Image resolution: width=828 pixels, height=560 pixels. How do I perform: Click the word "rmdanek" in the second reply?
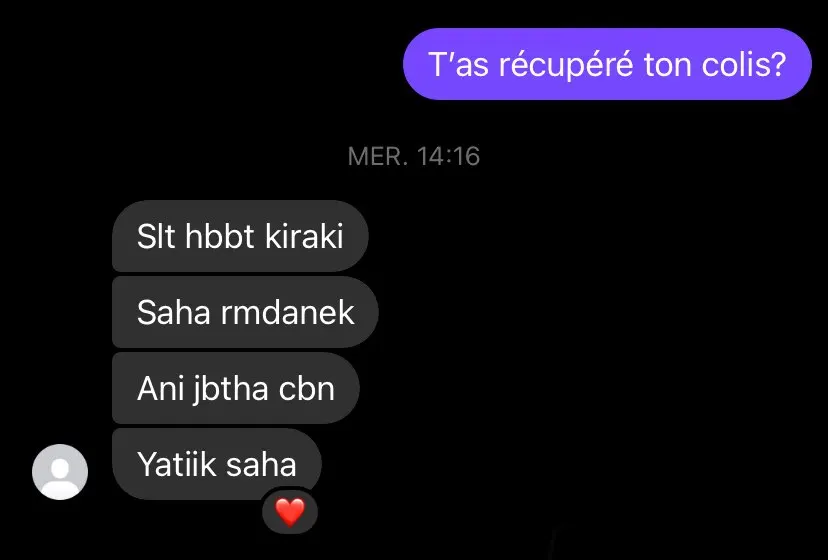coord(287,312)
